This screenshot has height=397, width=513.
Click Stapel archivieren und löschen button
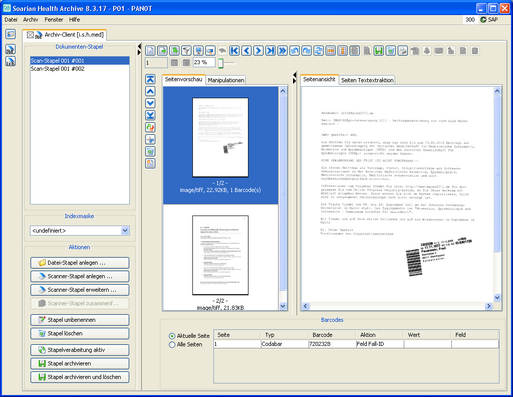[80, 377]
